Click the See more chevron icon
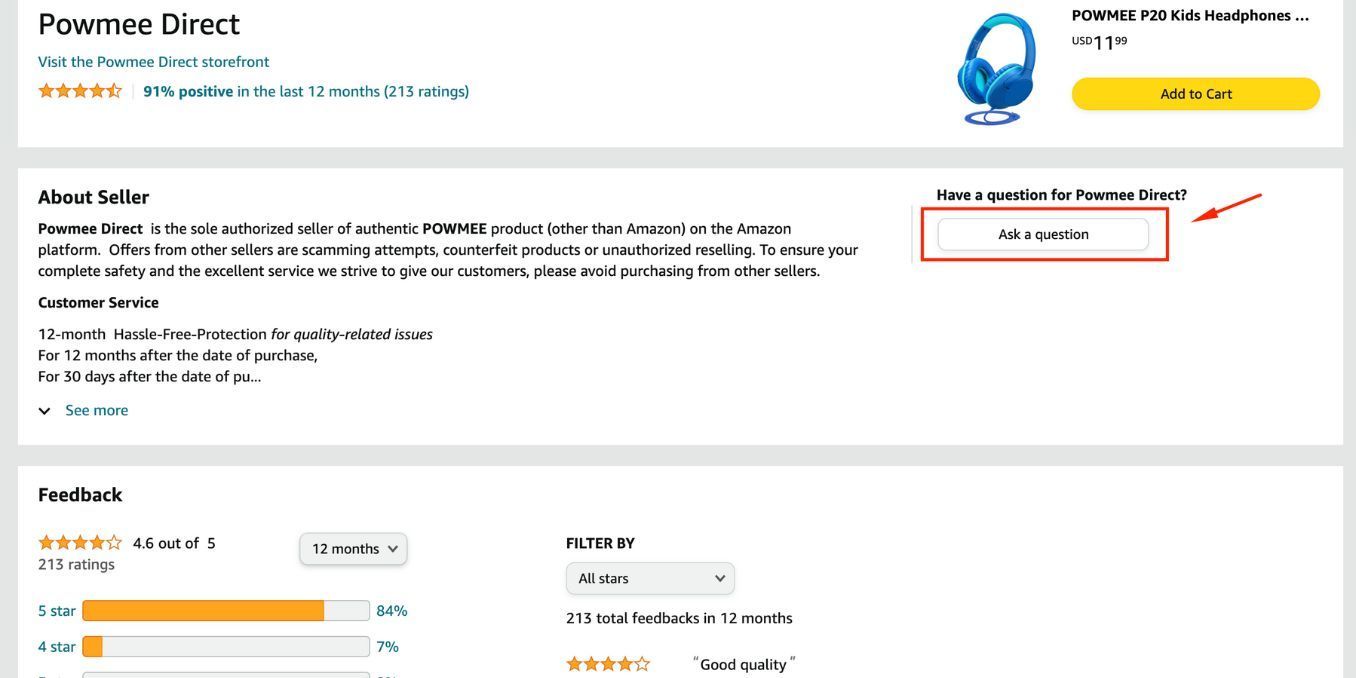Viewport: 1356px width, 678px height. [x=45, y=411]
